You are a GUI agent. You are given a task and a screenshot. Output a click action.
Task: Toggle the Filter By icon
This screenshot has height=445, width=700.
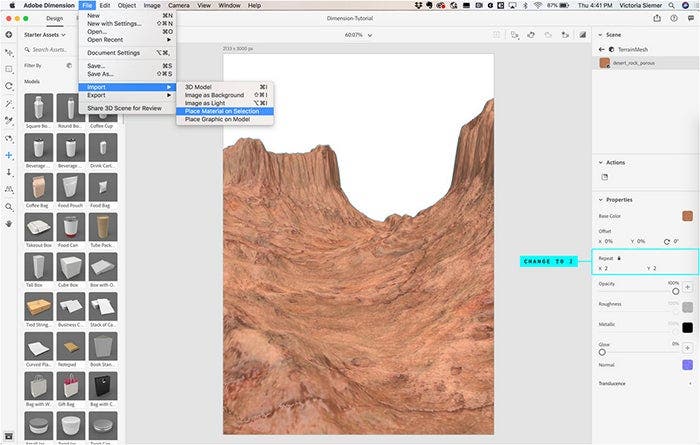tap(69, 66)
